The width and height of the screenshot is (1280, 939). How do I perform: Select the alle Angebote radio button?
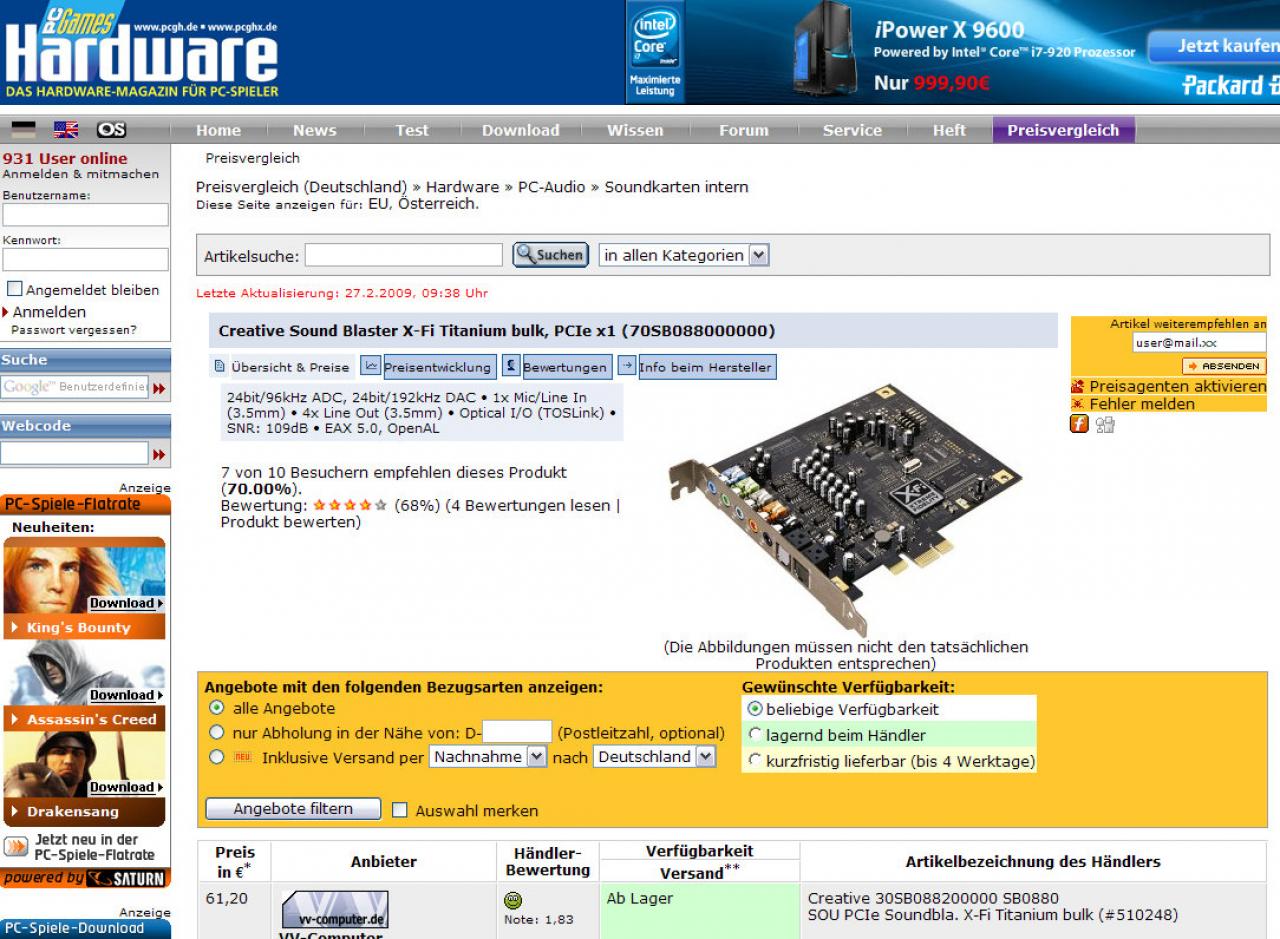click(217, 708)
